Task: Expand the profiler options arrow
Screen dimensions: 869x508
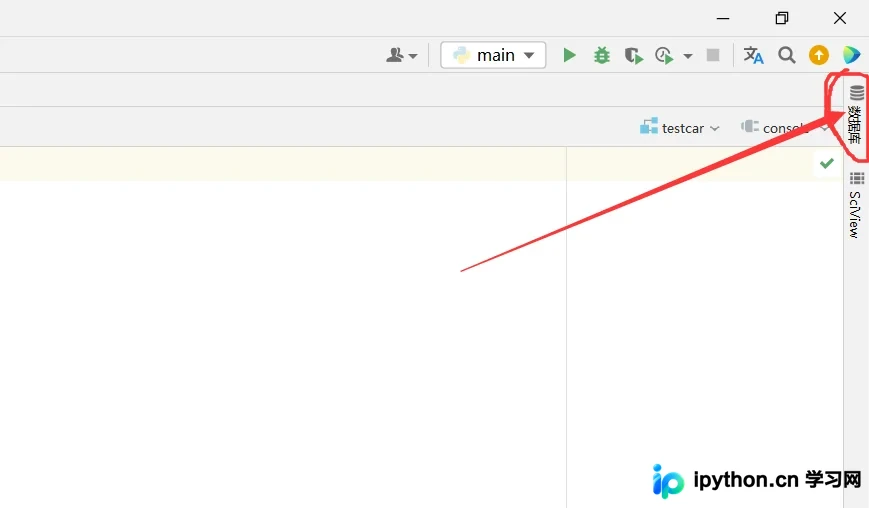Action: (688, 56)
